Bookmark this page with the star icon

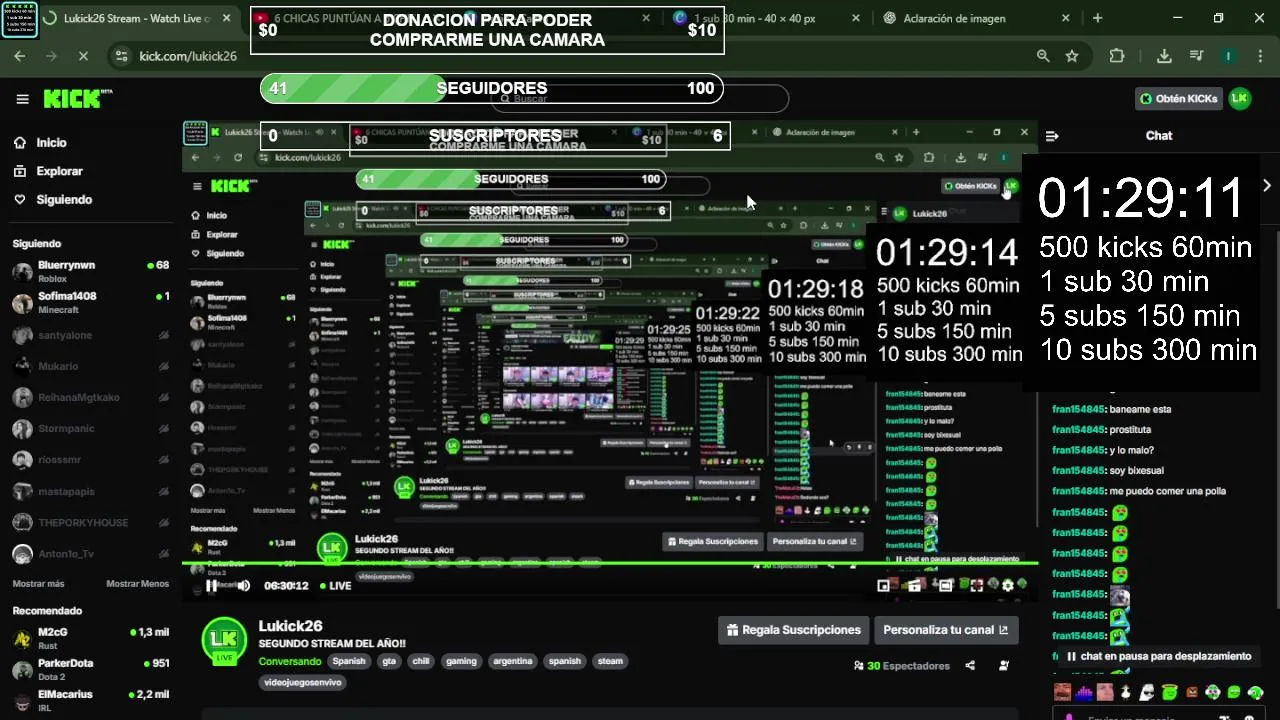coord(1072,56)
